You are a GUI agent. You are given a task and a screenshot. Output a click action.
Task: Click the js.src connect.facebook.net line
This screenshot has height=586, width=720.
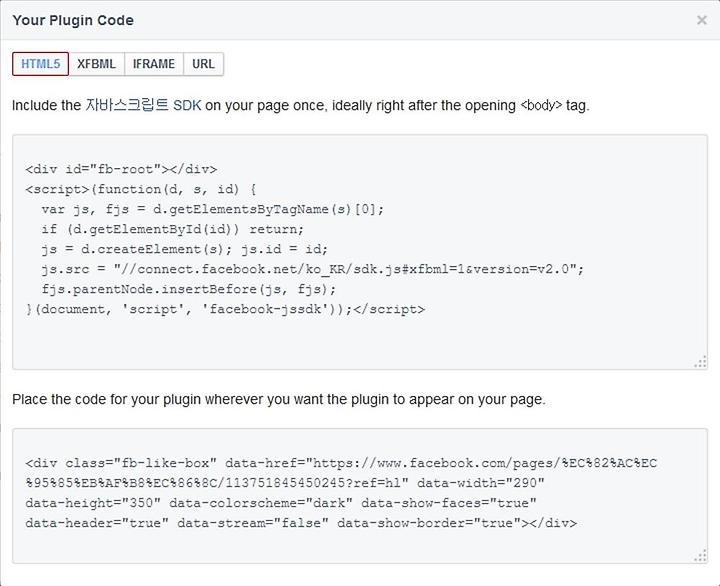[x=313, y=269]
